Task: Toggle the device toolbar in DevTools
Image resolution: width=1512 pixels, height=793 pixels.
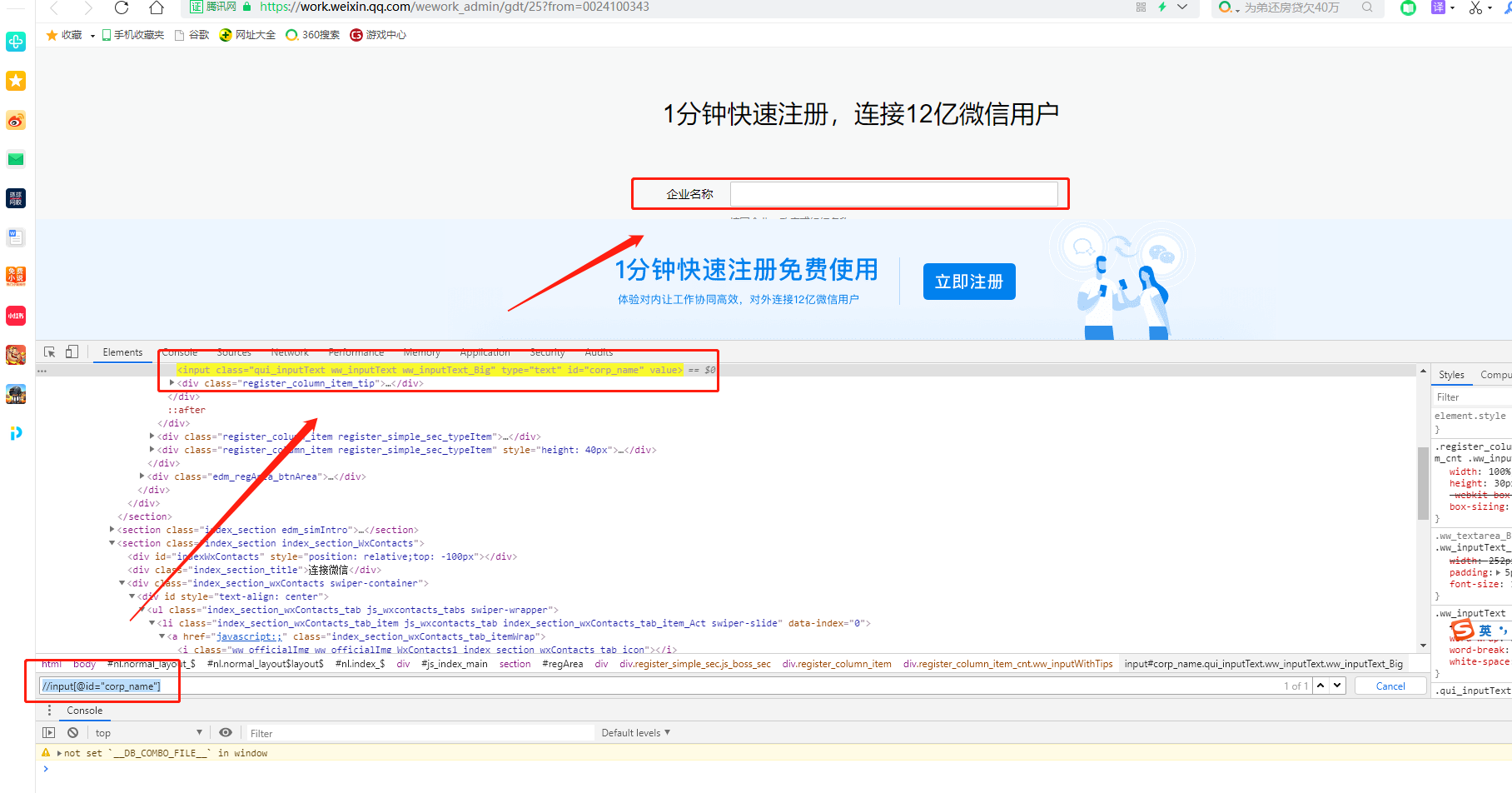Action: [x=72, y=352]
